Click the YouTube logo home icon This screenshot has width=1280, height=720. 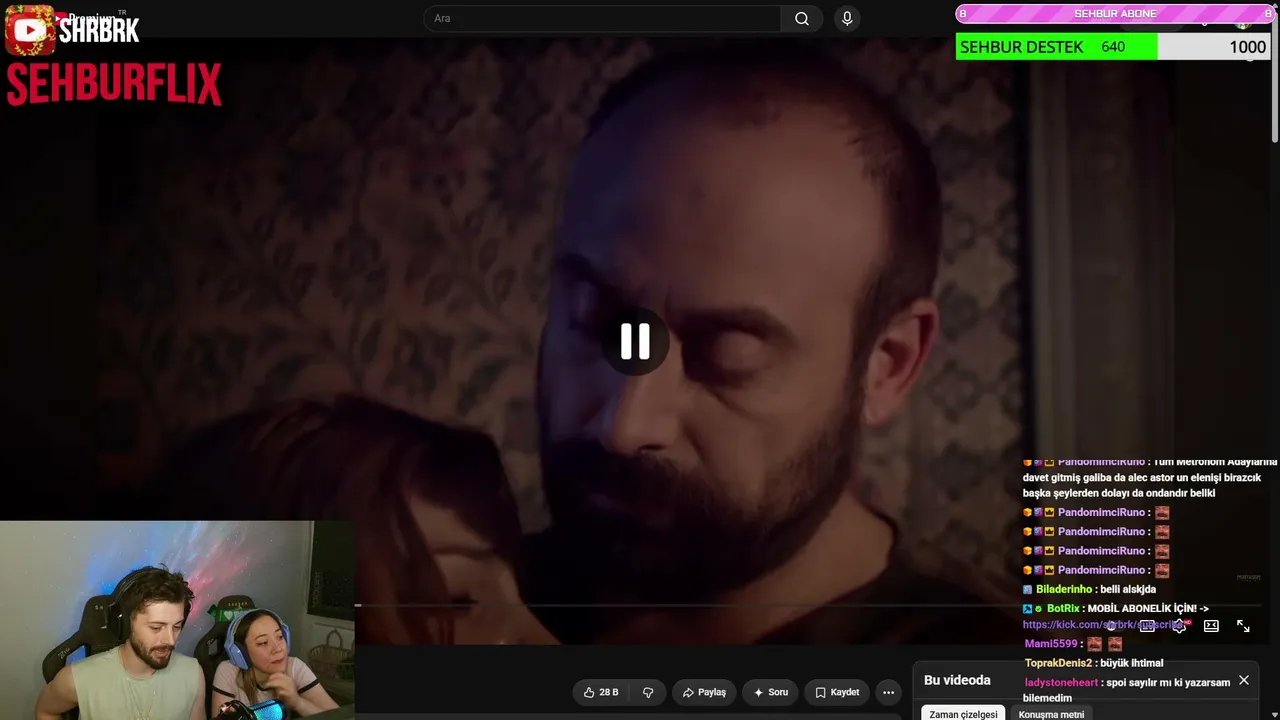point(30,30)
